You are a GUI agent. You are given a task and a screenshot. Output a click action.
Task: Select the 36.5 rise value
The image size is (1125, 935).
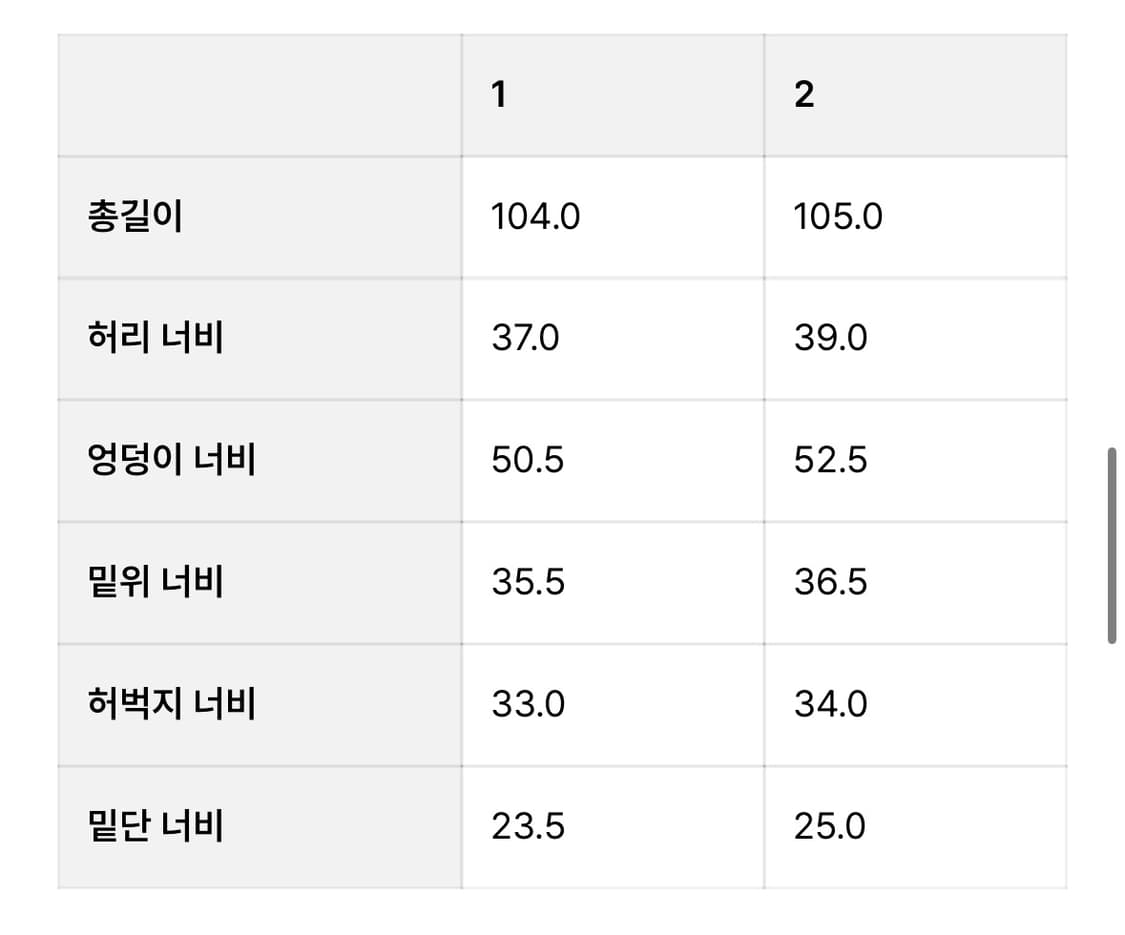click(830, 583)
